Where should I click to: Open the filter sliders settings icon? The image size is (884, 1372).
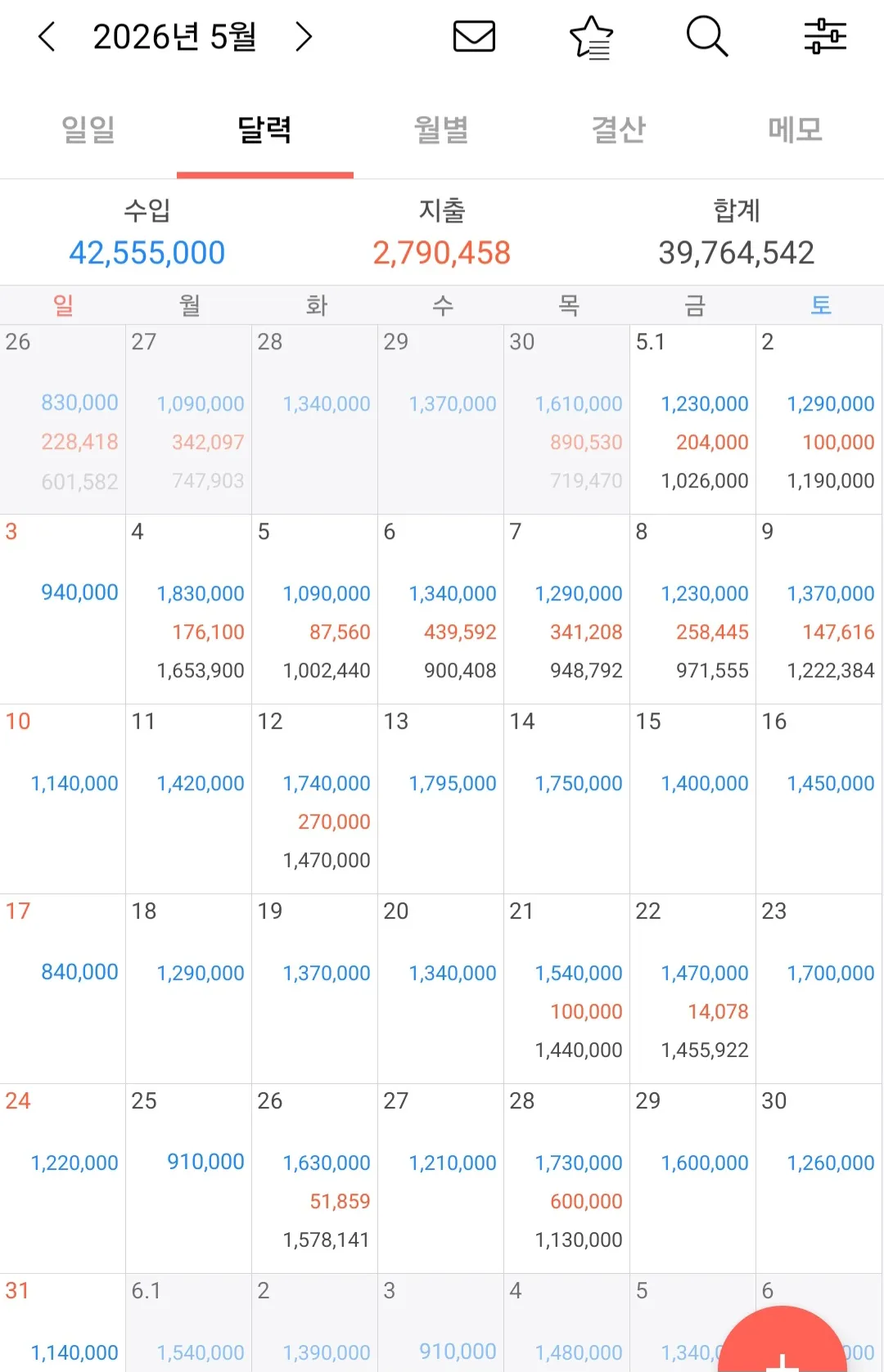pos(825,37)
